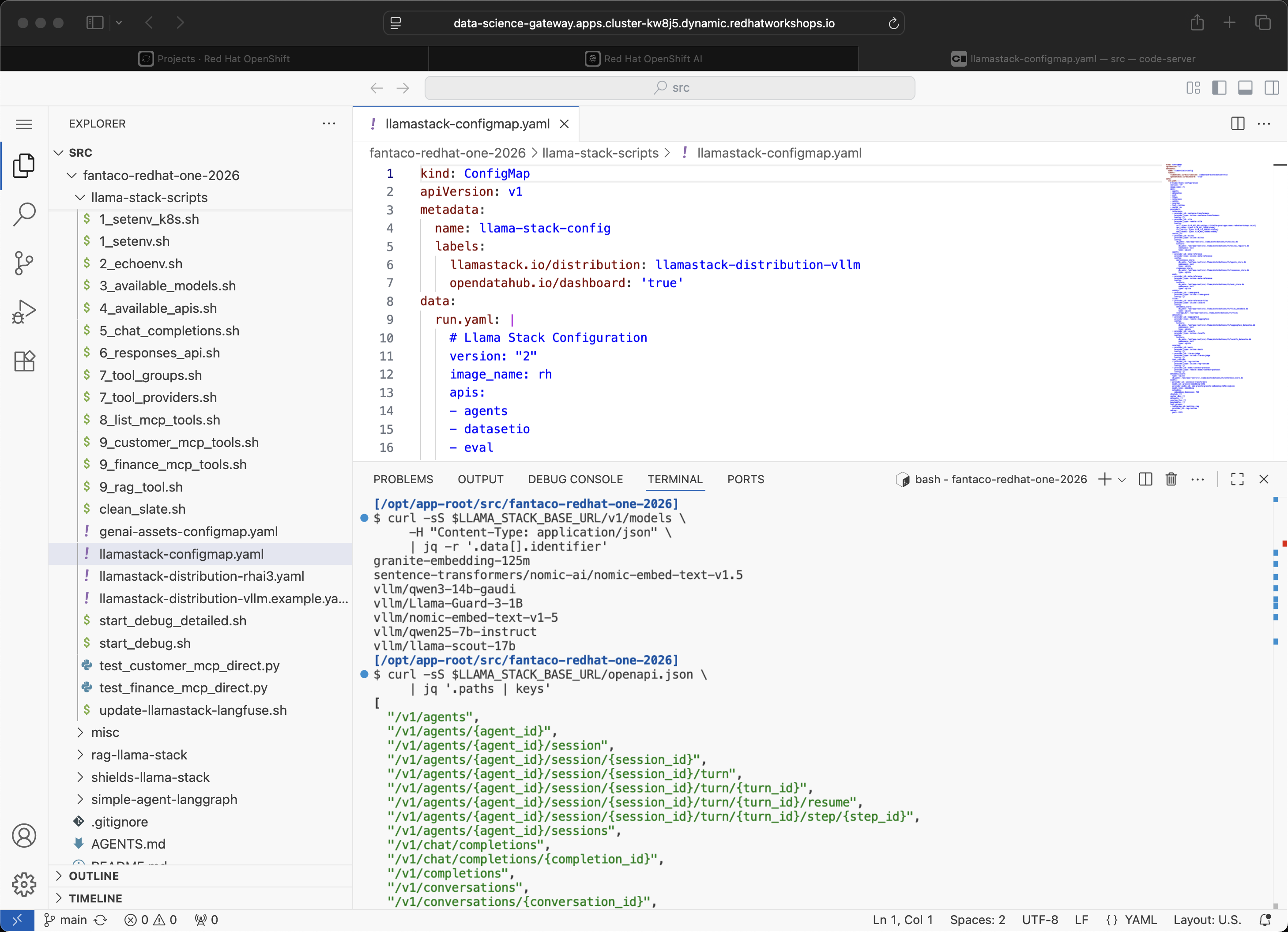Toggle the secondary sidebar layout button

pos(1271,87)
